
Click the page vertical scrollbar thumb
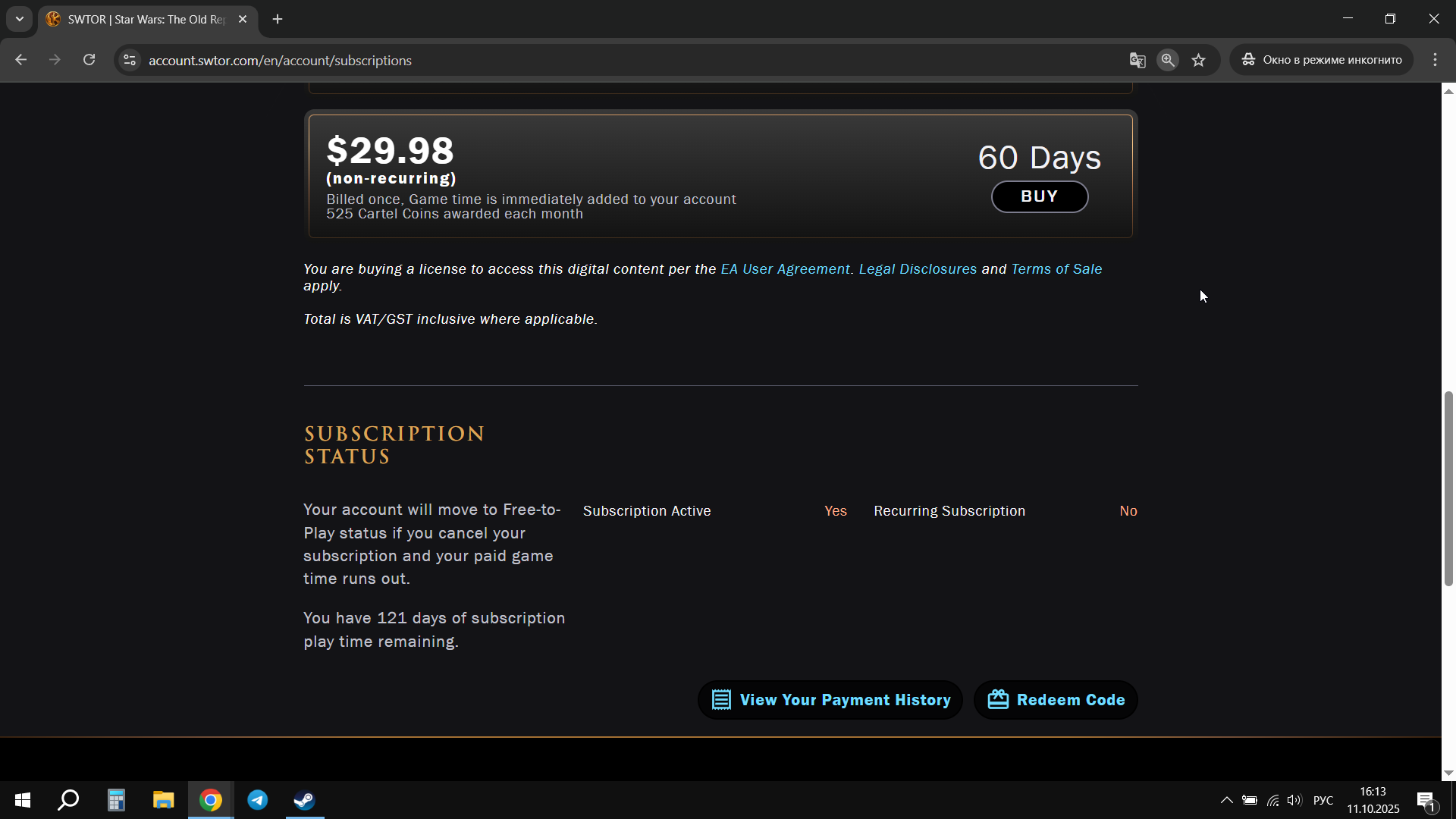pyautogui.click(x=1448, y=489)
